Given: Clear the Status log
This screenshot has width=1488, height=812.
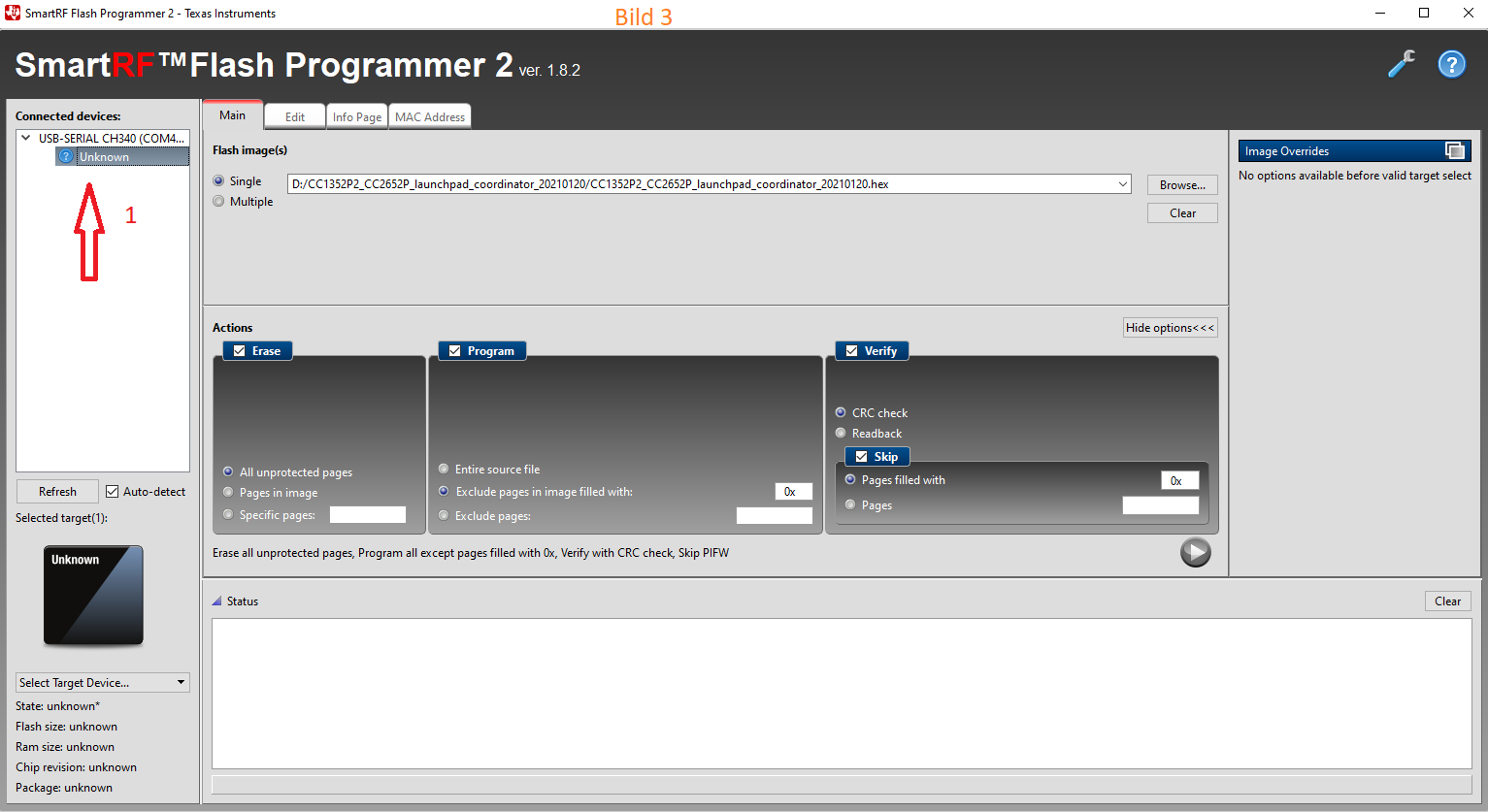Looking at the screenshot, I should click(x=1447, y=601).
